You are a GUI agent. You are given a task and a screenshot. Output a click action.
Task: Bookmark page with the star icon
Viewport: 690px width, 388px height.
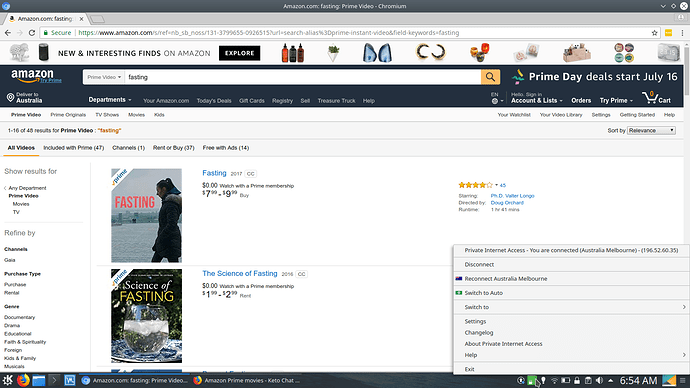(654, 33)
